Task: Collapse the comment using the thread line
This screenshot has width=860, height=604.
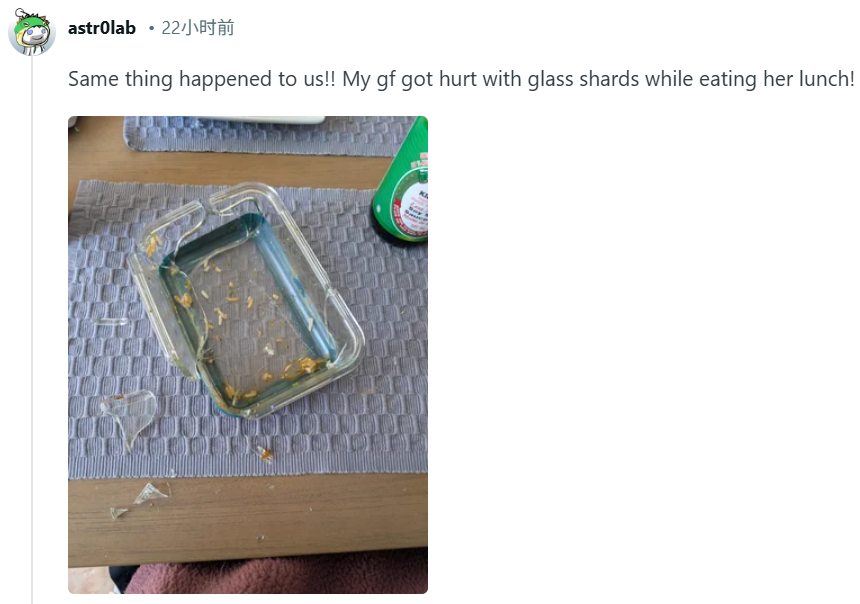Action: point(32,329)
